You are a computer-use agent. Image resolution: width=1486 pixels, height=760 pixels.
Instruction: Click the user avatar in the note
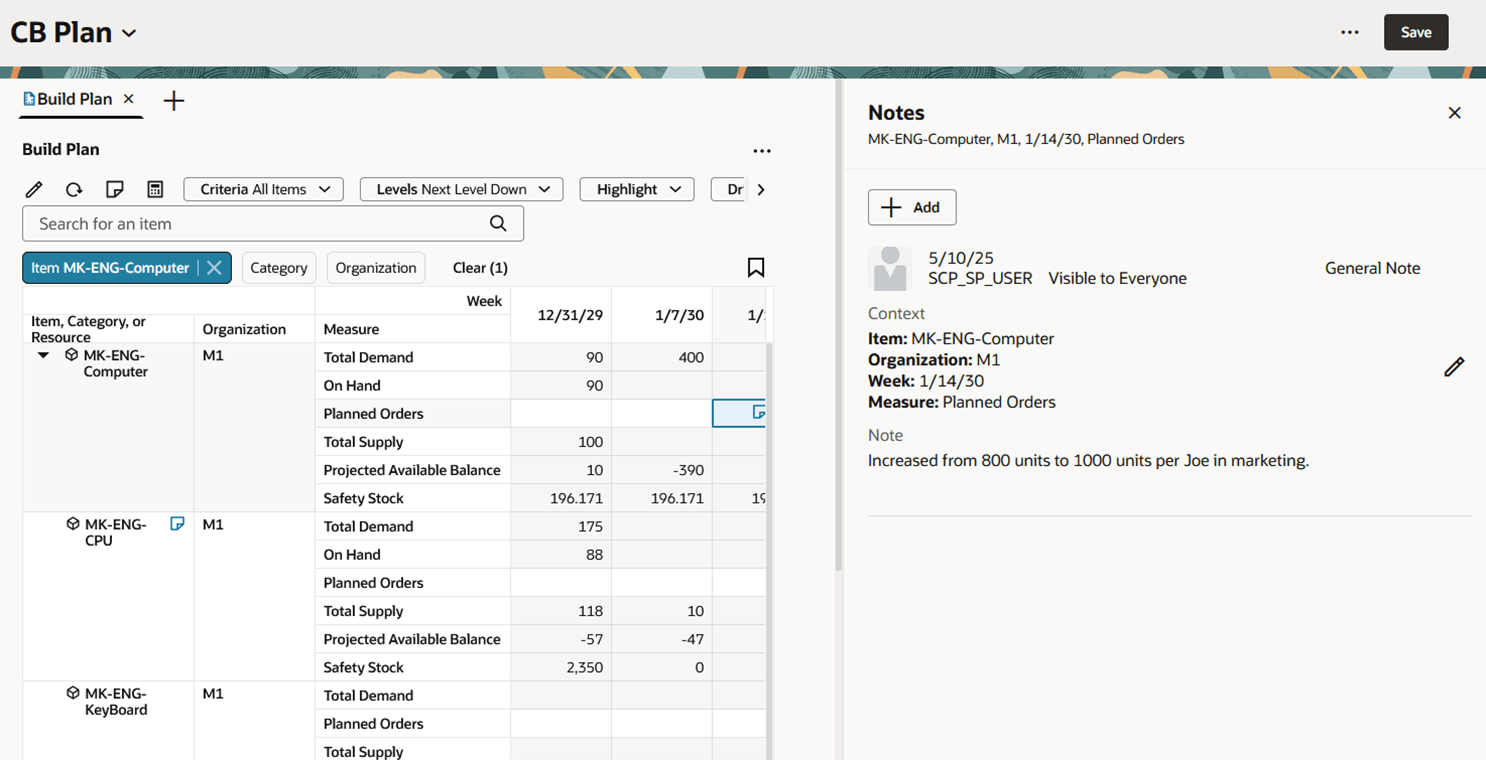[x=890, y=269]
